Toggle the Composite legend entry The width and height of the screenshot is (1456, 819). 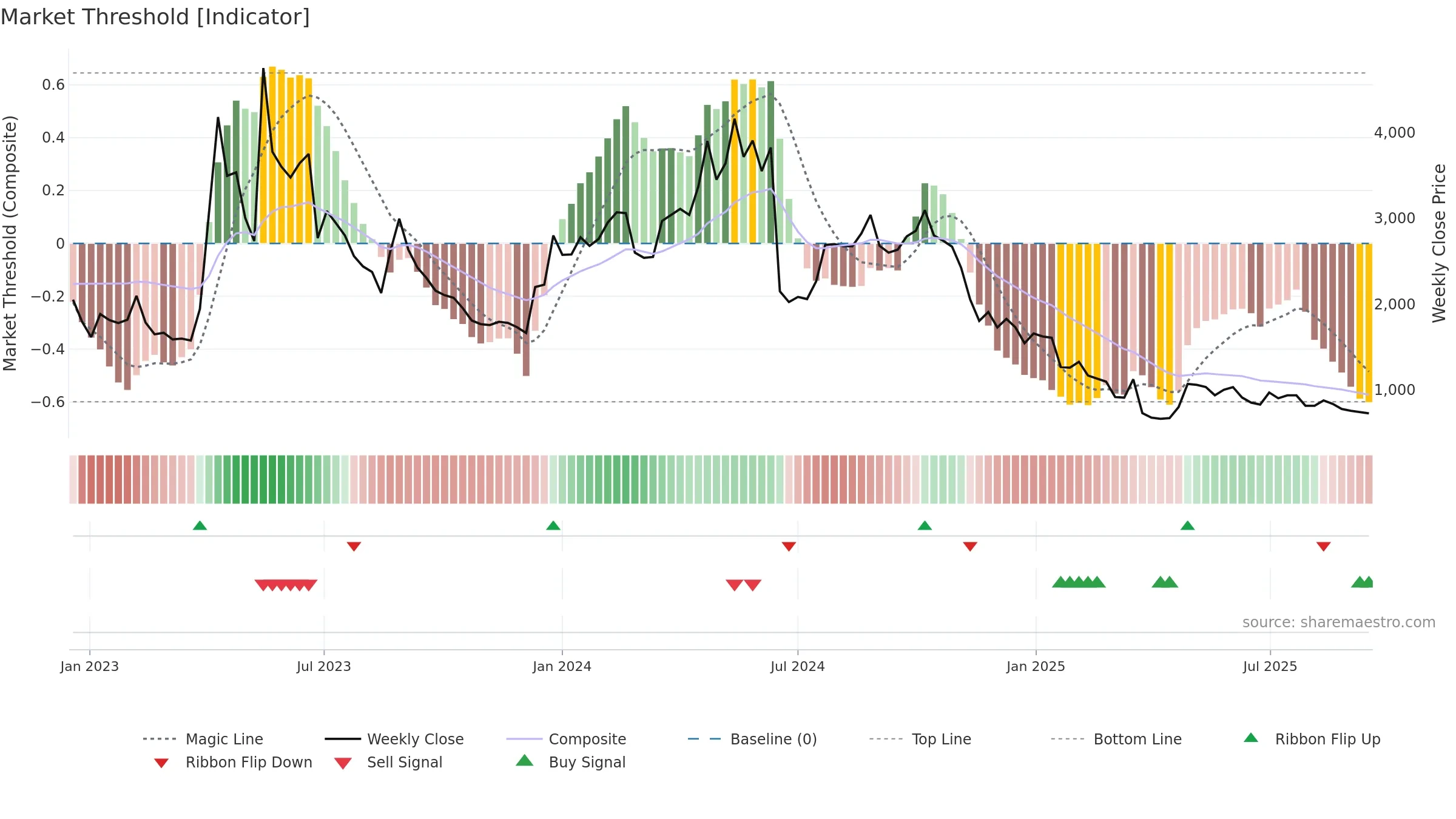click(x=566, y=739)
